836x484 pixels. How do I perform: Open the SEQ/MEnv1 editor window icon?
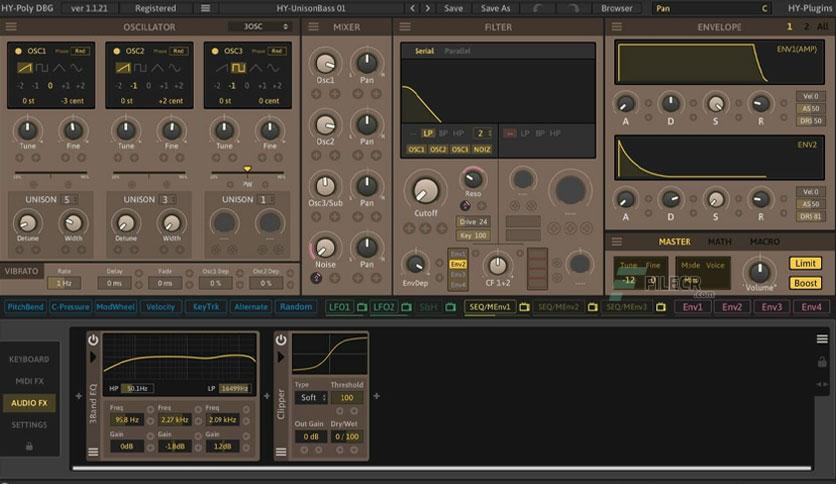pos(524,307)
